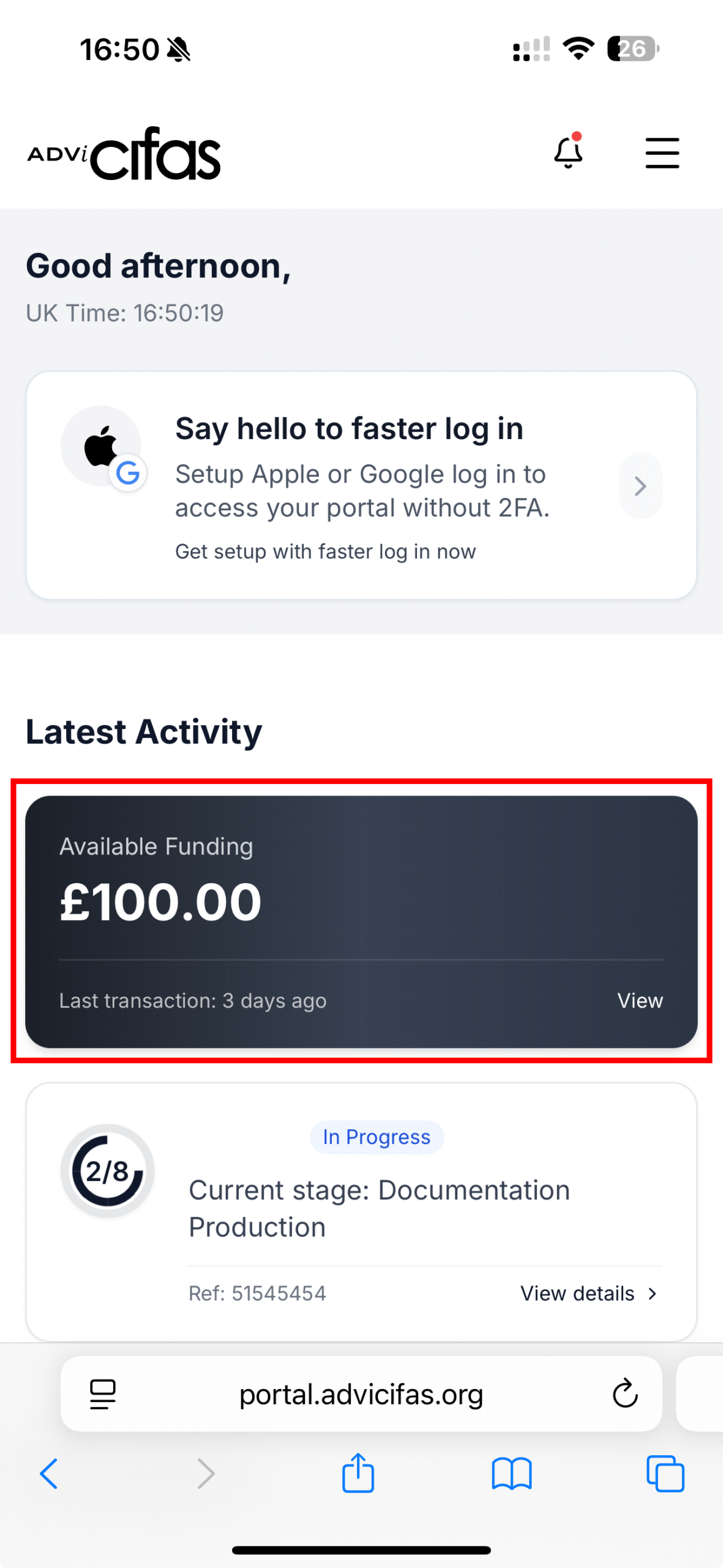The image size is (723, 1568).
Task: Go back in Safari
Action: [49, 1473]
